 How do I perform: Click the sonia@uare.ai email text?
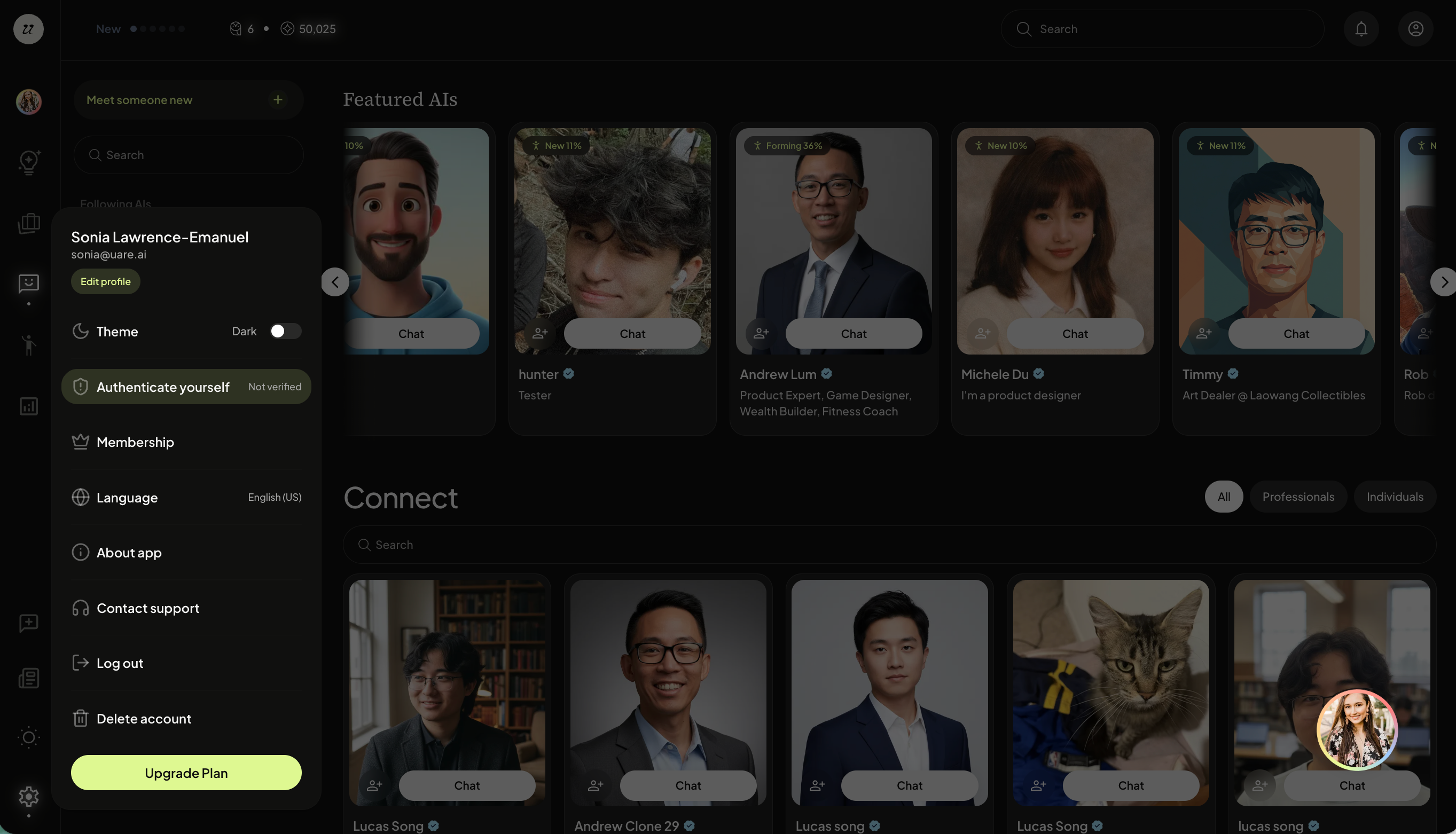tap(109, 254)
